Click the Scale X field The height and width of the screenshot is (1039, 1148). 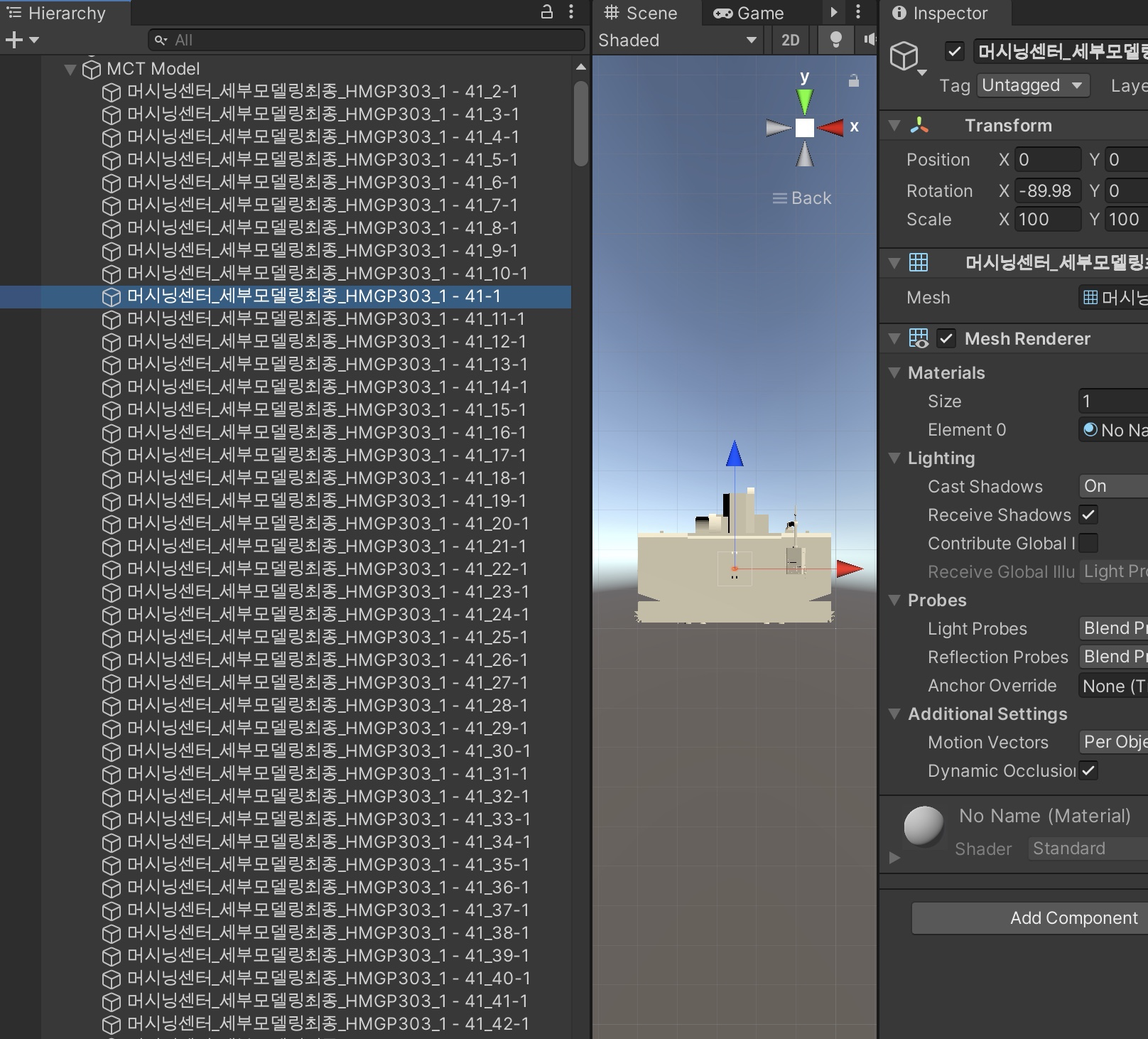point(1048,220)
